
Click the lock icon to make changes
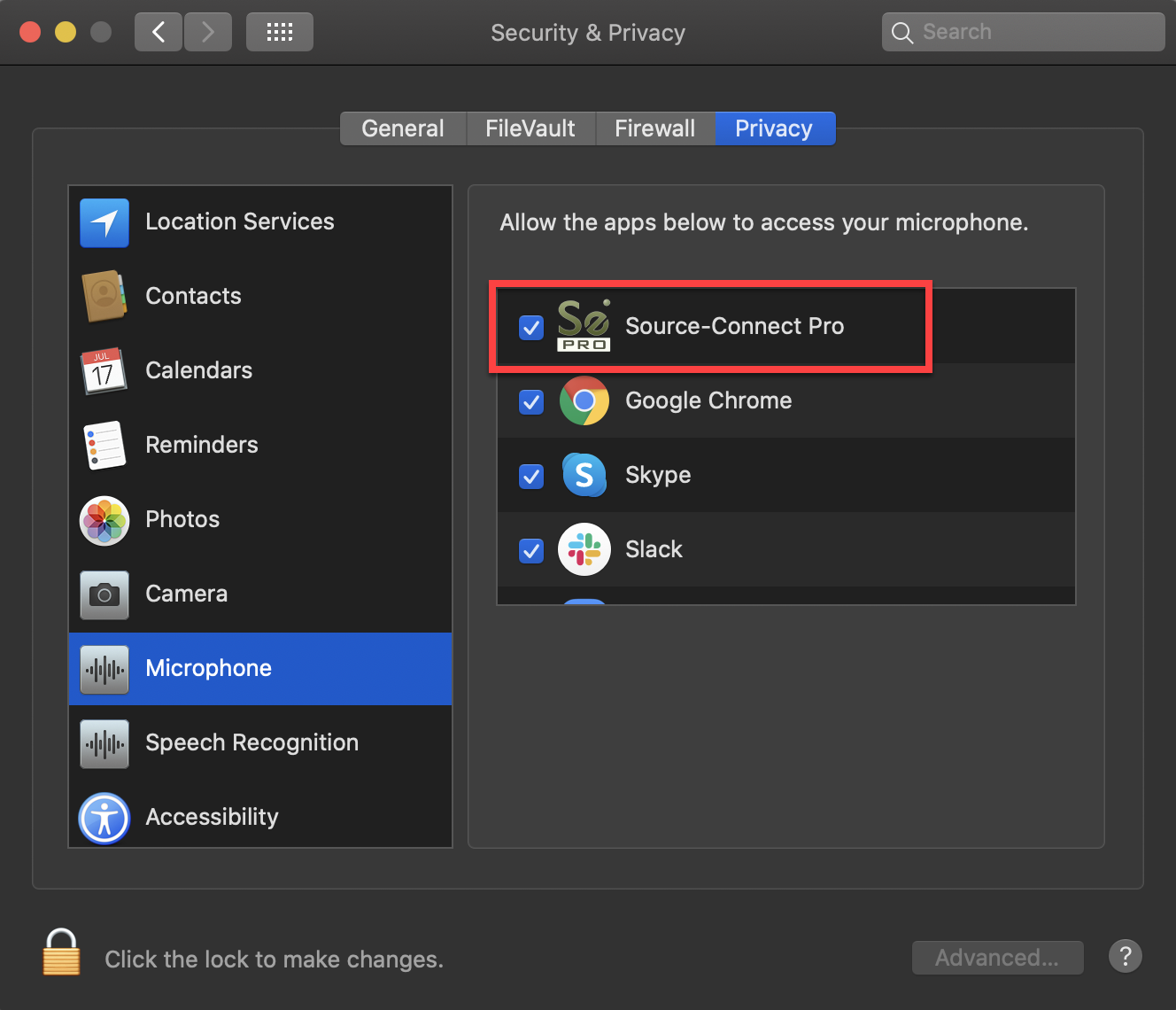tap(62, 953)
